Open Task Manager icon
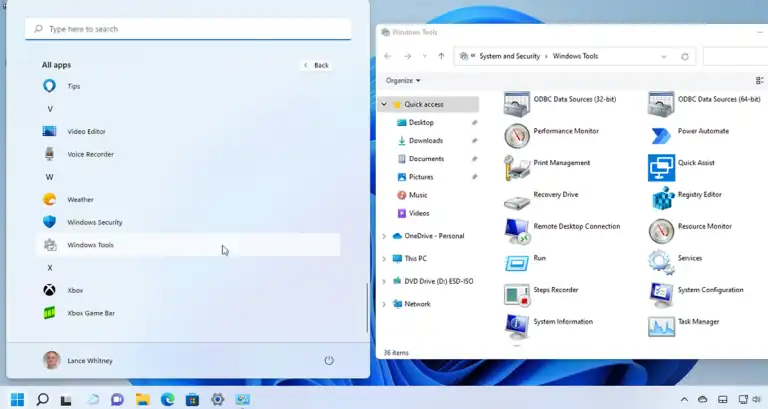Viewport: 768px width, 409px height. [x=661, y=327]
